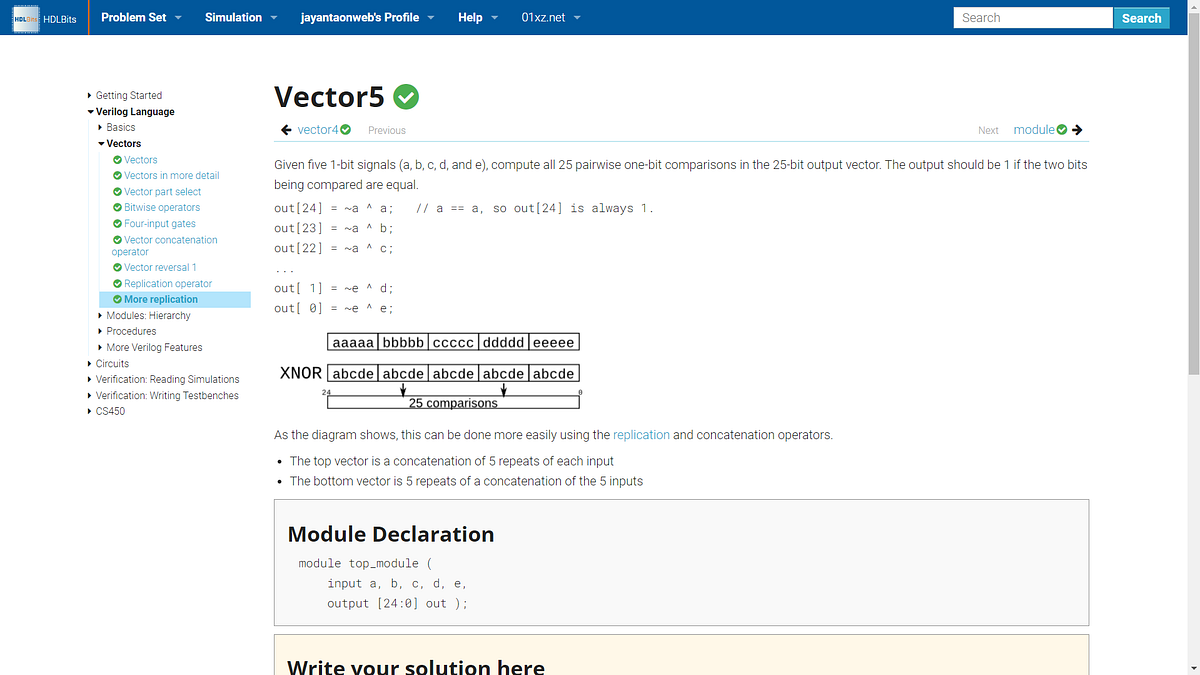The height and width of the screenshot is (675, 1200).
Task: Click the checkmark beside Bitwise operators
Action: coord(118,207)
